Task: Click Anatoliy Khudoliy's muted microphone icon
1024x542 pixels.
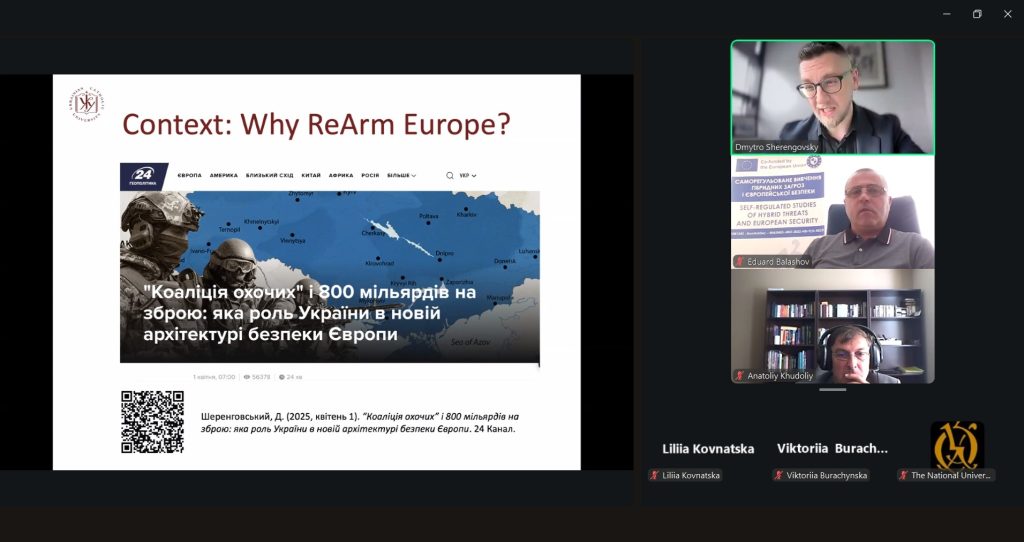Action: point(740,376)
